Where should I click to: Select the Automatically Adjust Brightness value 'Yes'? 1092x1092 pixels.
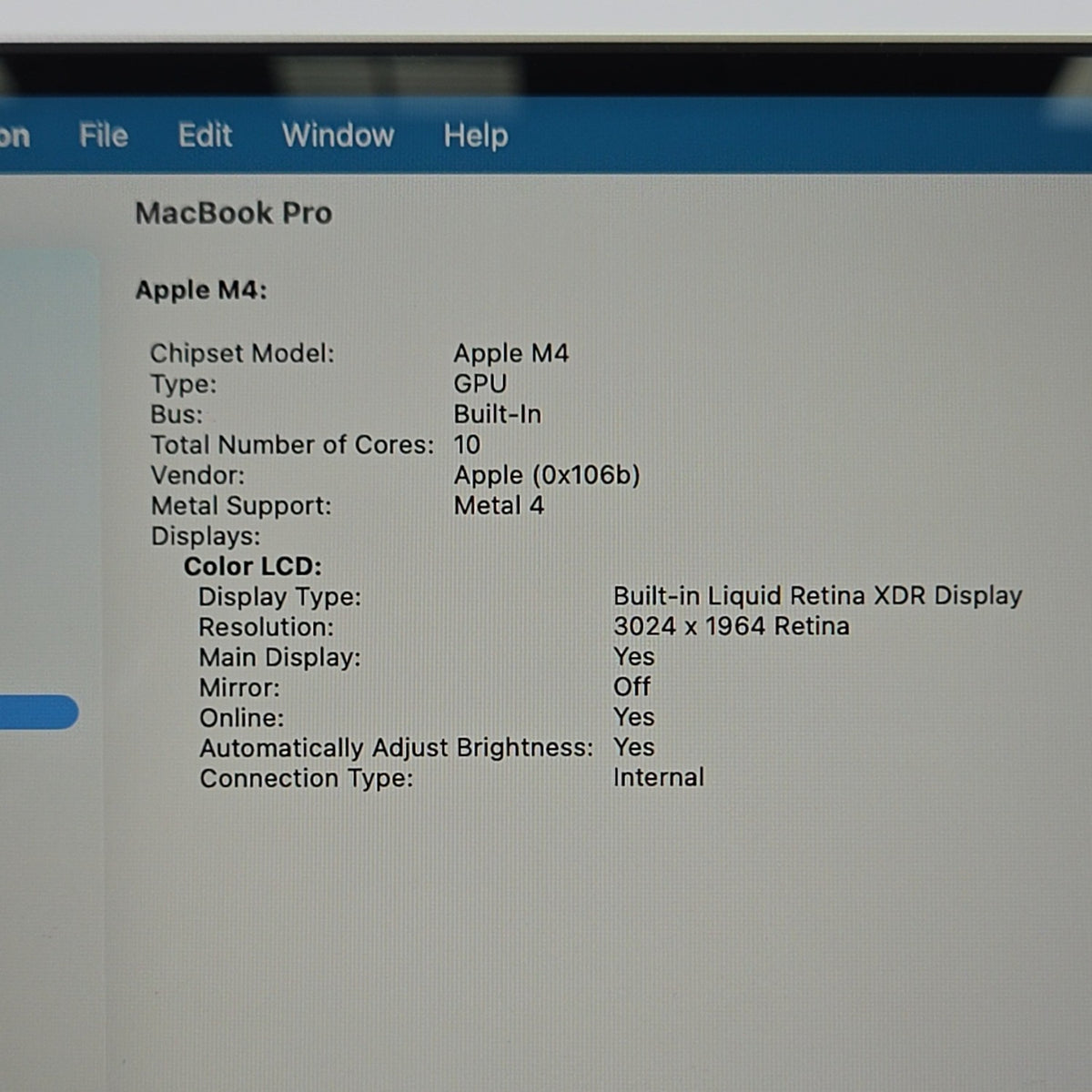click(x=634, y=747)
